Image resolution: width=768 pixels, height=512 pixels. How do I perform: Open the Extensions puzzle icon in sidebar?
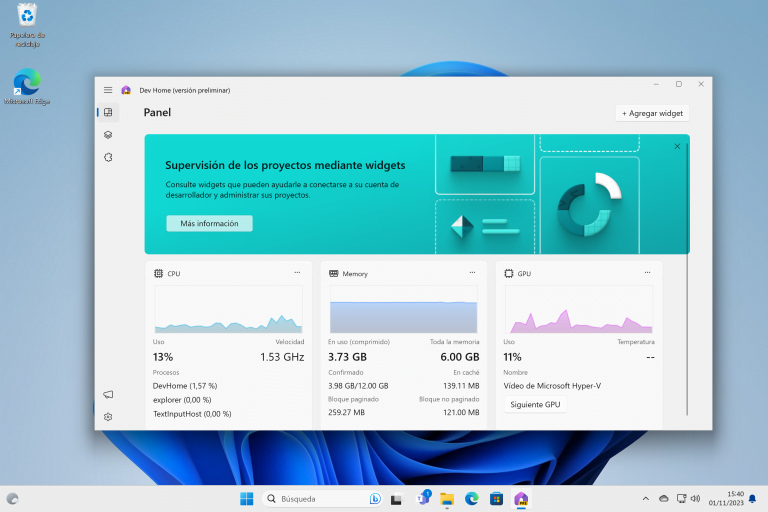(x=108, y=157)
